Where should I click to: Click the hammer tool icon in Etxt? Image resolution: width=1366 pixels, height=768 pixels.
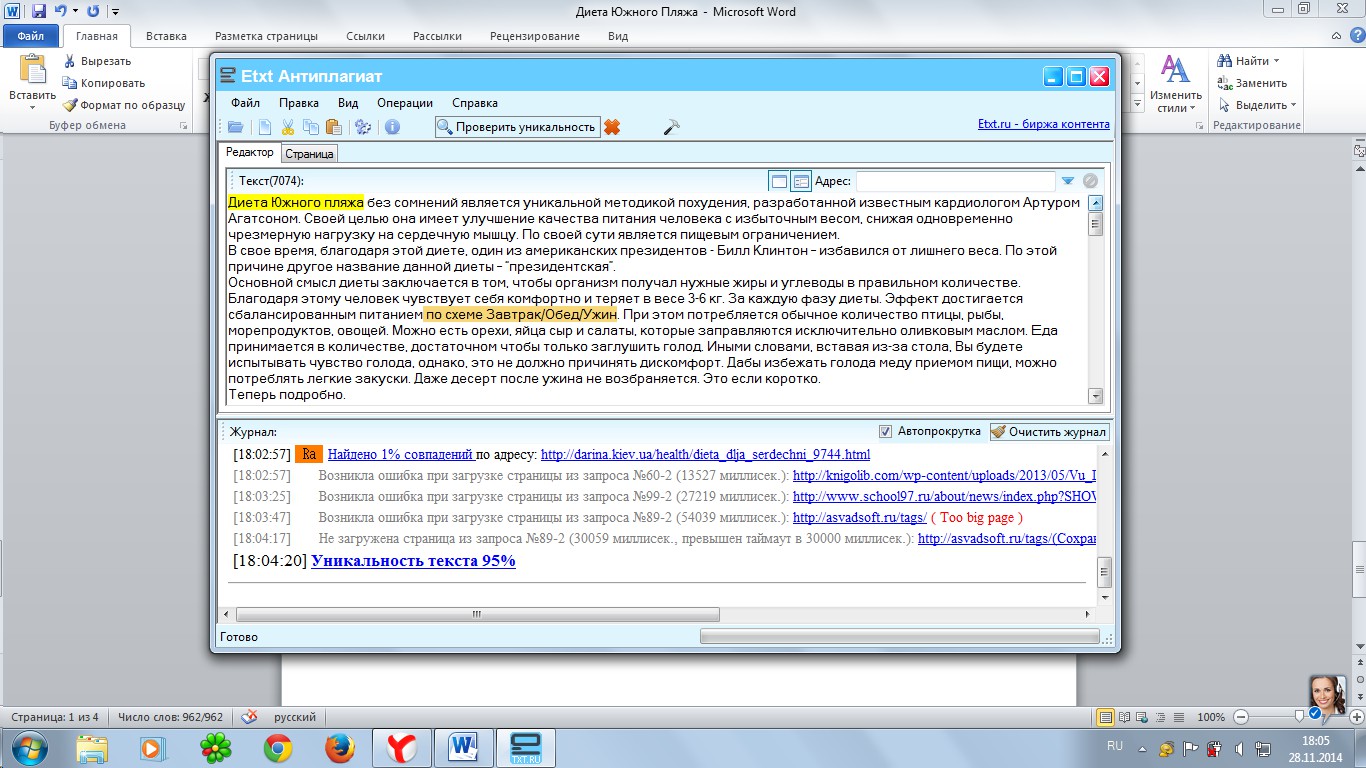pos(672,127)
